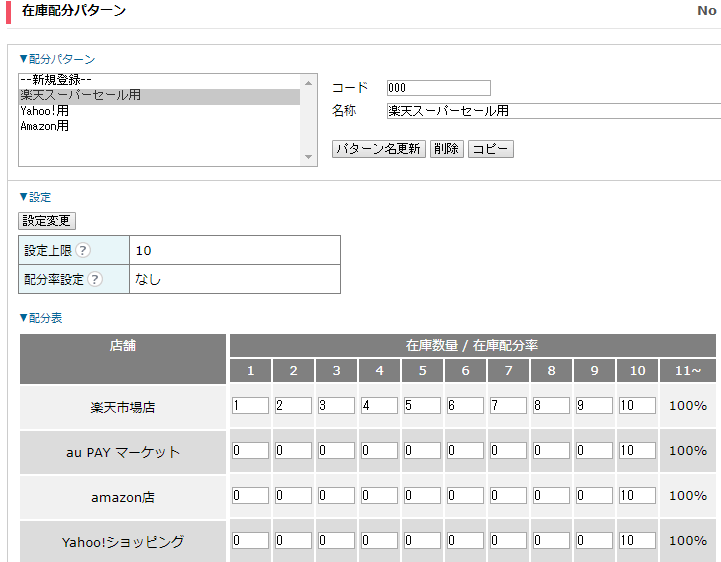Click amazon店 quantity 1 input field

coord(250,496)
